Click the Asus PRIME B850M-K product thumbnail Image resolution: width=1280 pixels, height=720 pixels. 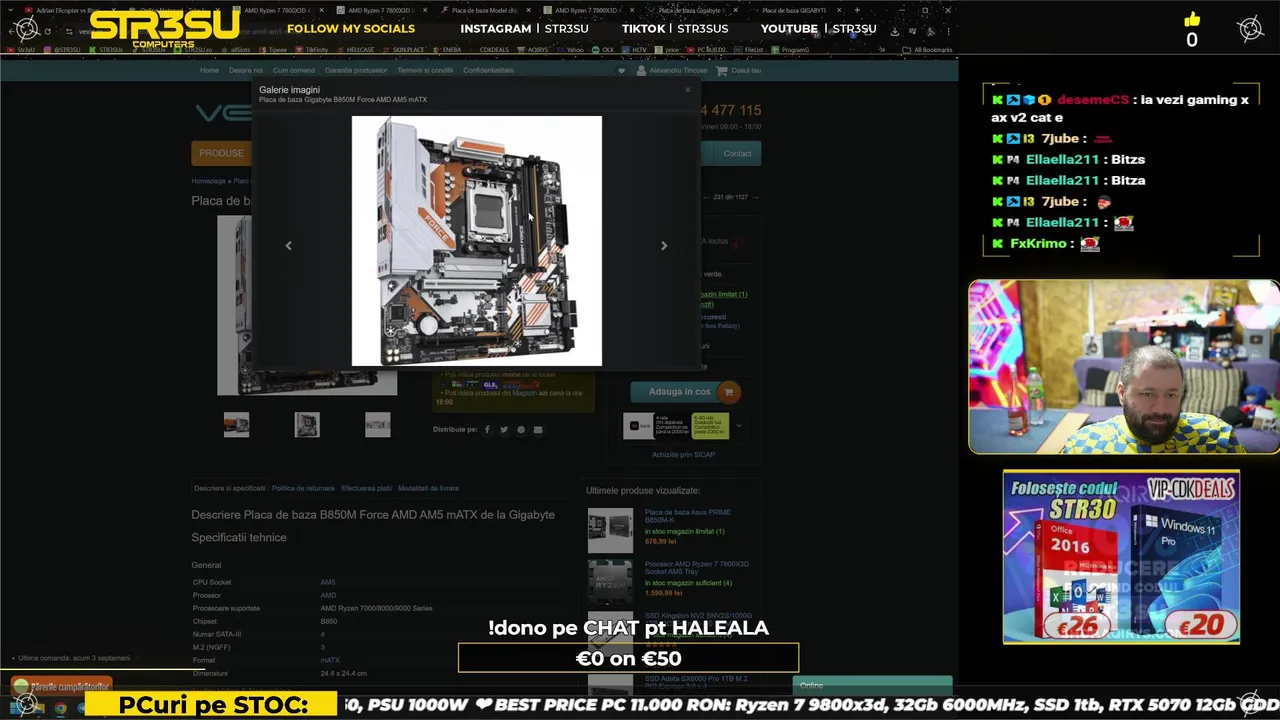click(610, 531)
